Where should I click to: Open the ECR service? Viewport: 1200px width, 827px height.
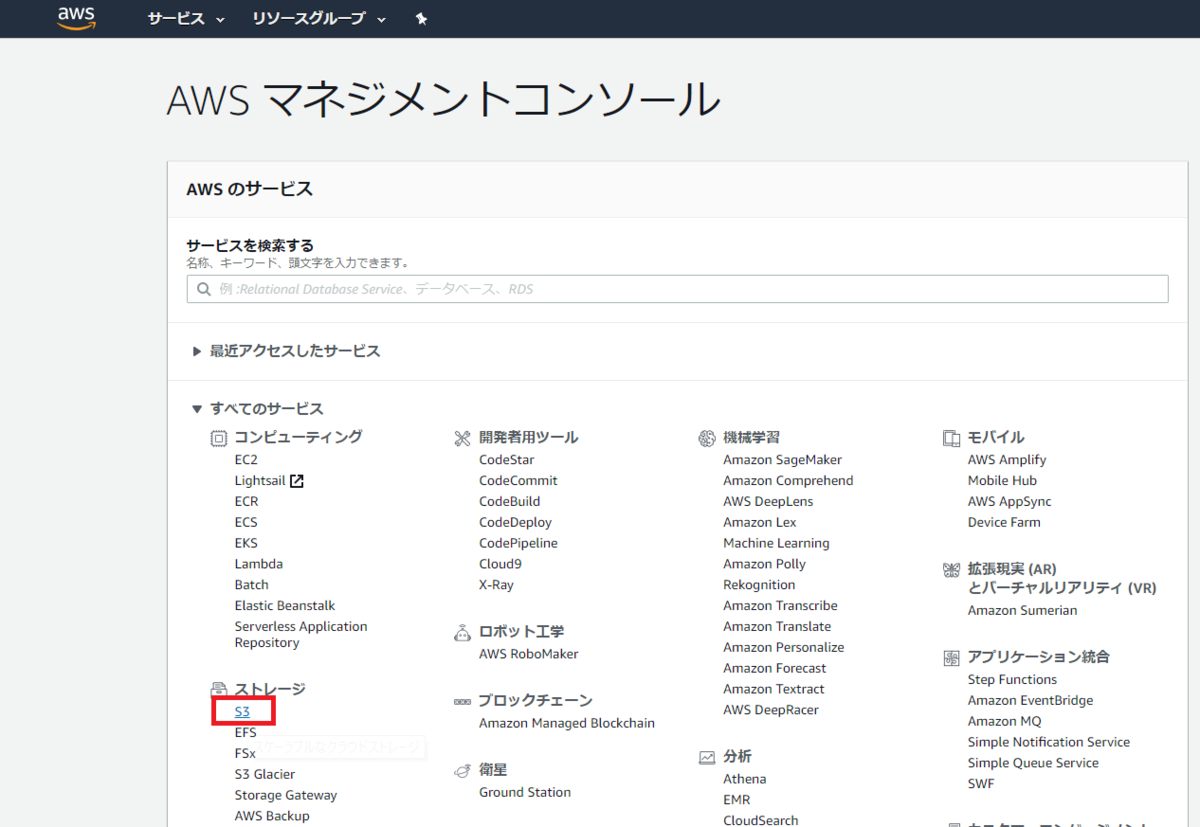click(x=246, y=502)
